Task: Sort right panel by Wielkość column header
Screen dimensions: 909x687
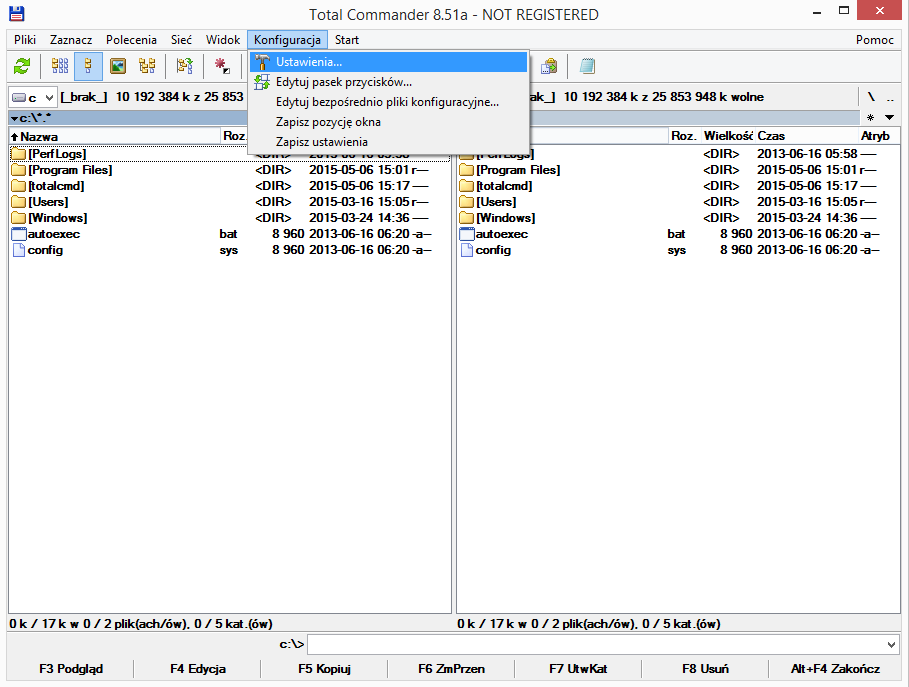Action: pos(728,136)
